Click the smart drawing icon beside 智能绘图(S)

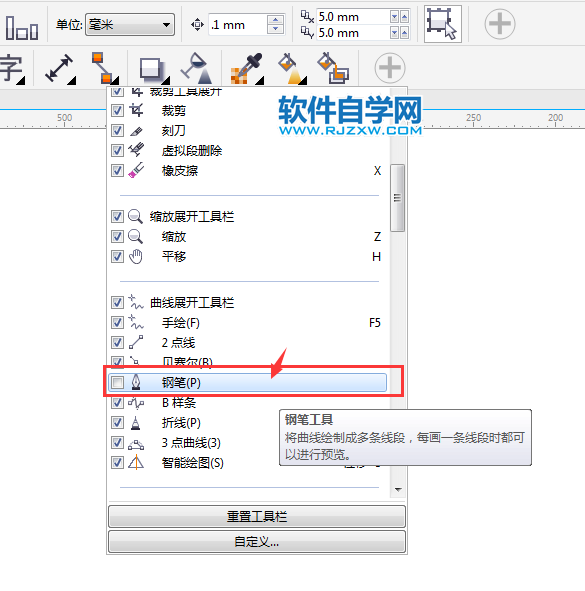pos(136,462)
